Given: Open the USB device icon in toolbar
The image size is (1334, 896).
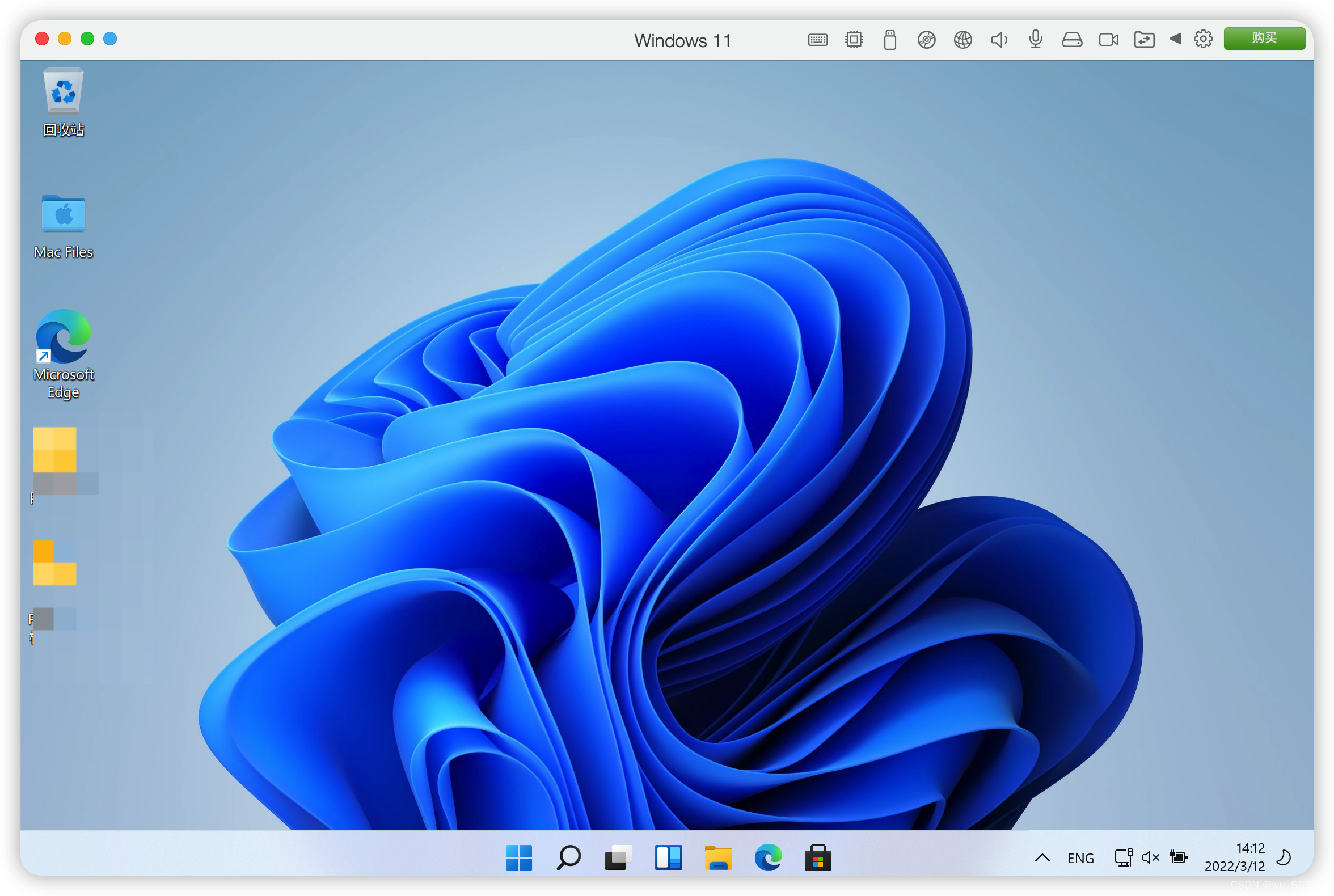Looking at the screenshot, I should (x=889, y=40).
